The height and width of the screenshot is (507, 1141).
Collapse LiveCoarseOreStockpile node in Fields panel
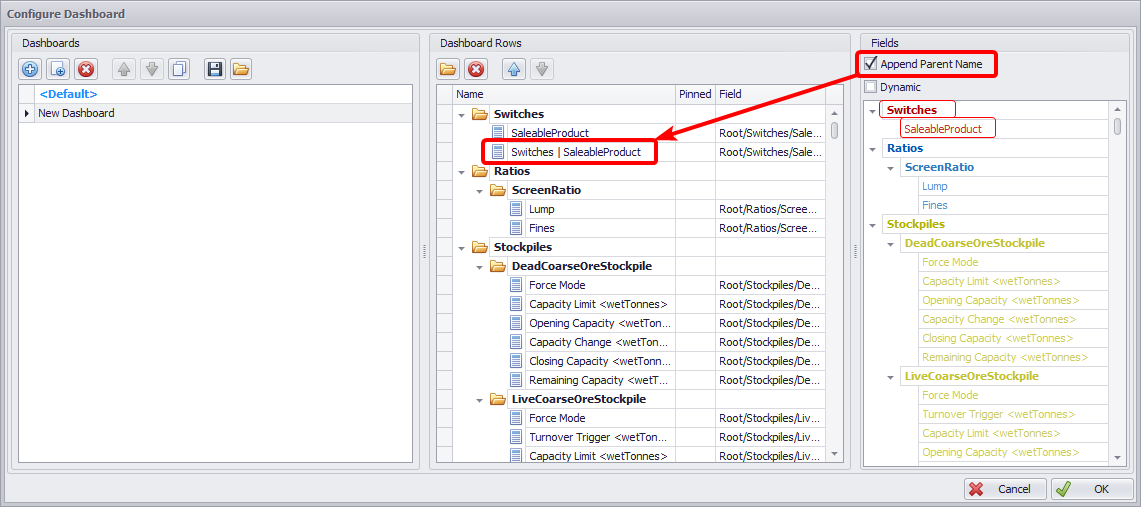[891, 376]
